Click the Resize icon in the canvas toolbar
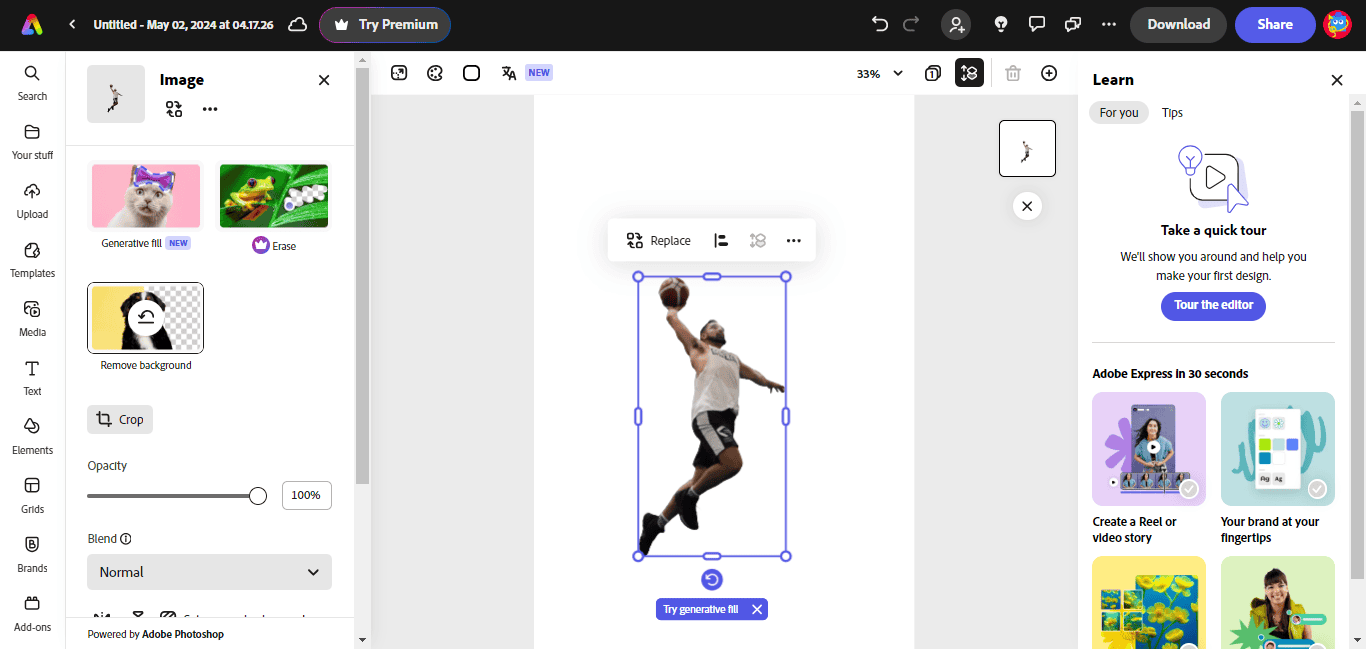This screenshot has height=649, width=1366. pyautogui.click(x=399, y=73)
